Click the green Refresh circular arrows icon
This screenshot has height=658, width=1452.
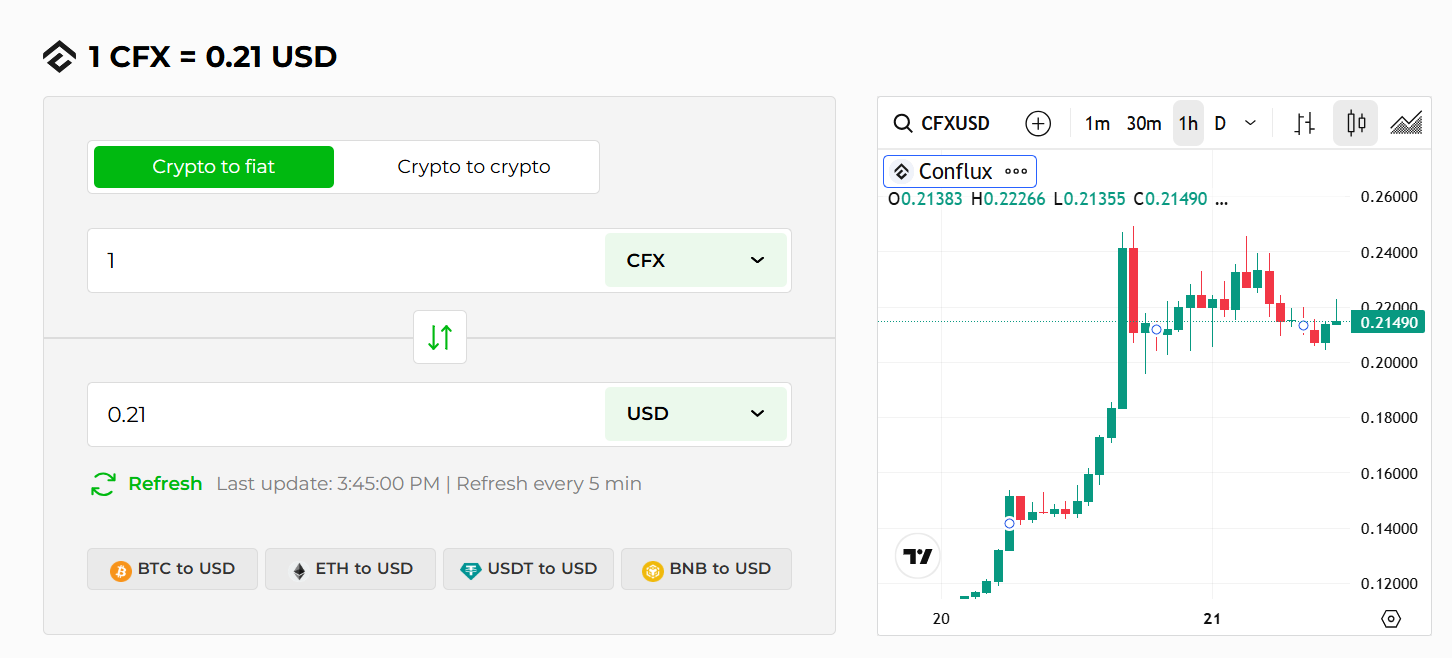point(101,483)
